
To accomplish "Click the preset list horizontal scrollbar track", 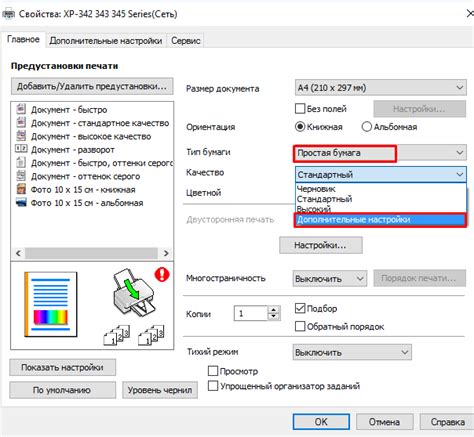I will click(91, 253).
